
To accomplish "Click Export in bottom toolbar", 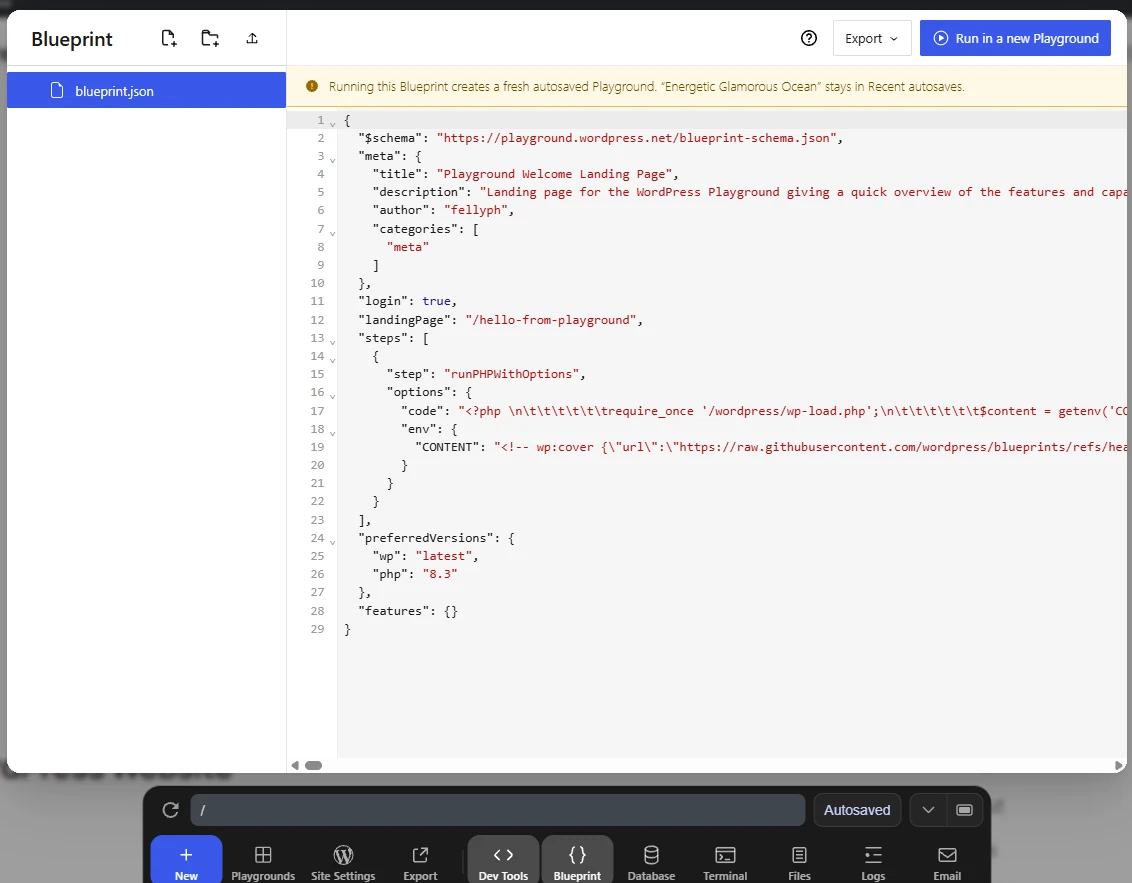I will click(420, 863).
